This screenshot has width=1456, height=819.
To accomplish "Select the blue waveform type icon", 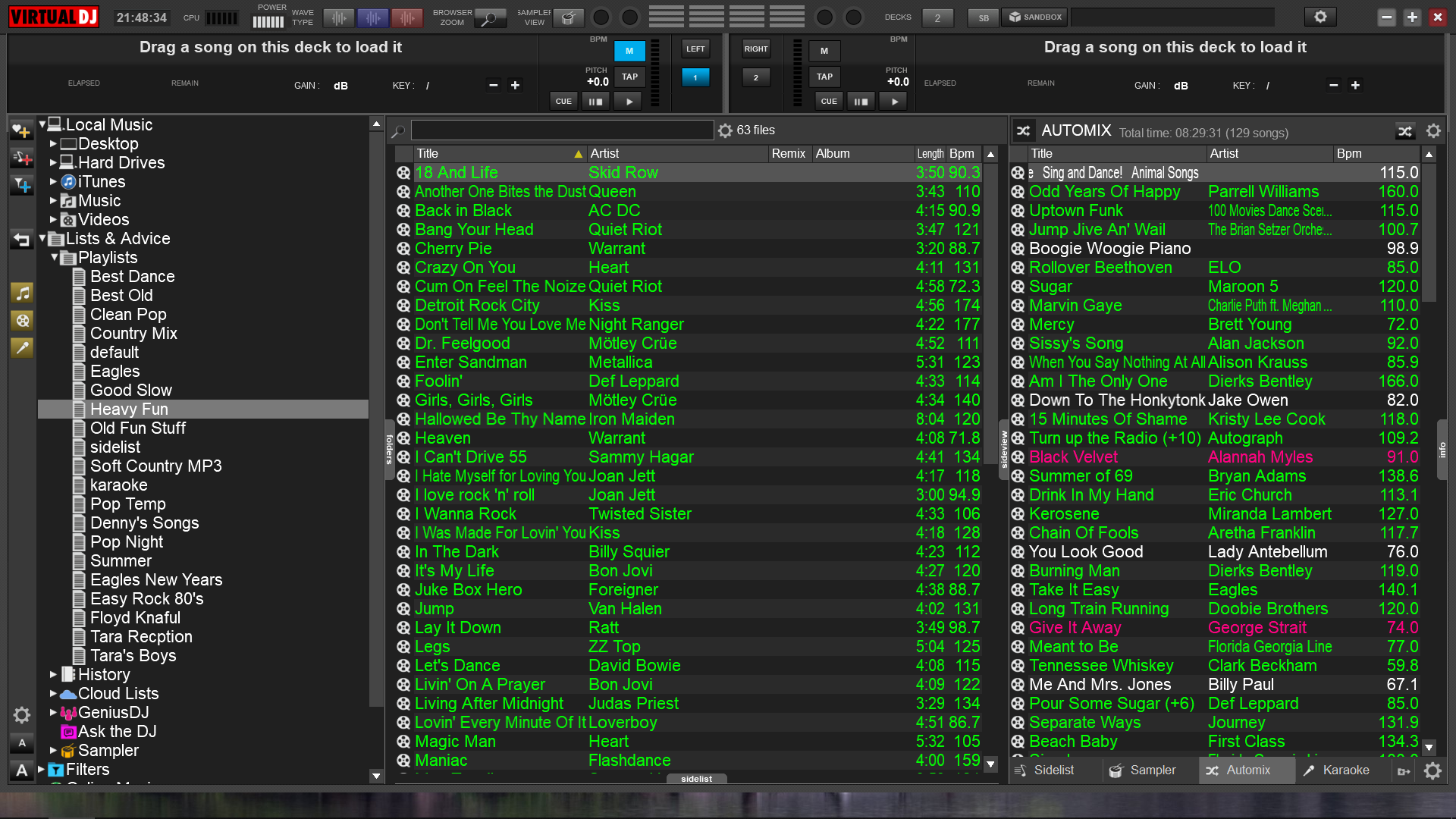I will [x=372, y=17].
